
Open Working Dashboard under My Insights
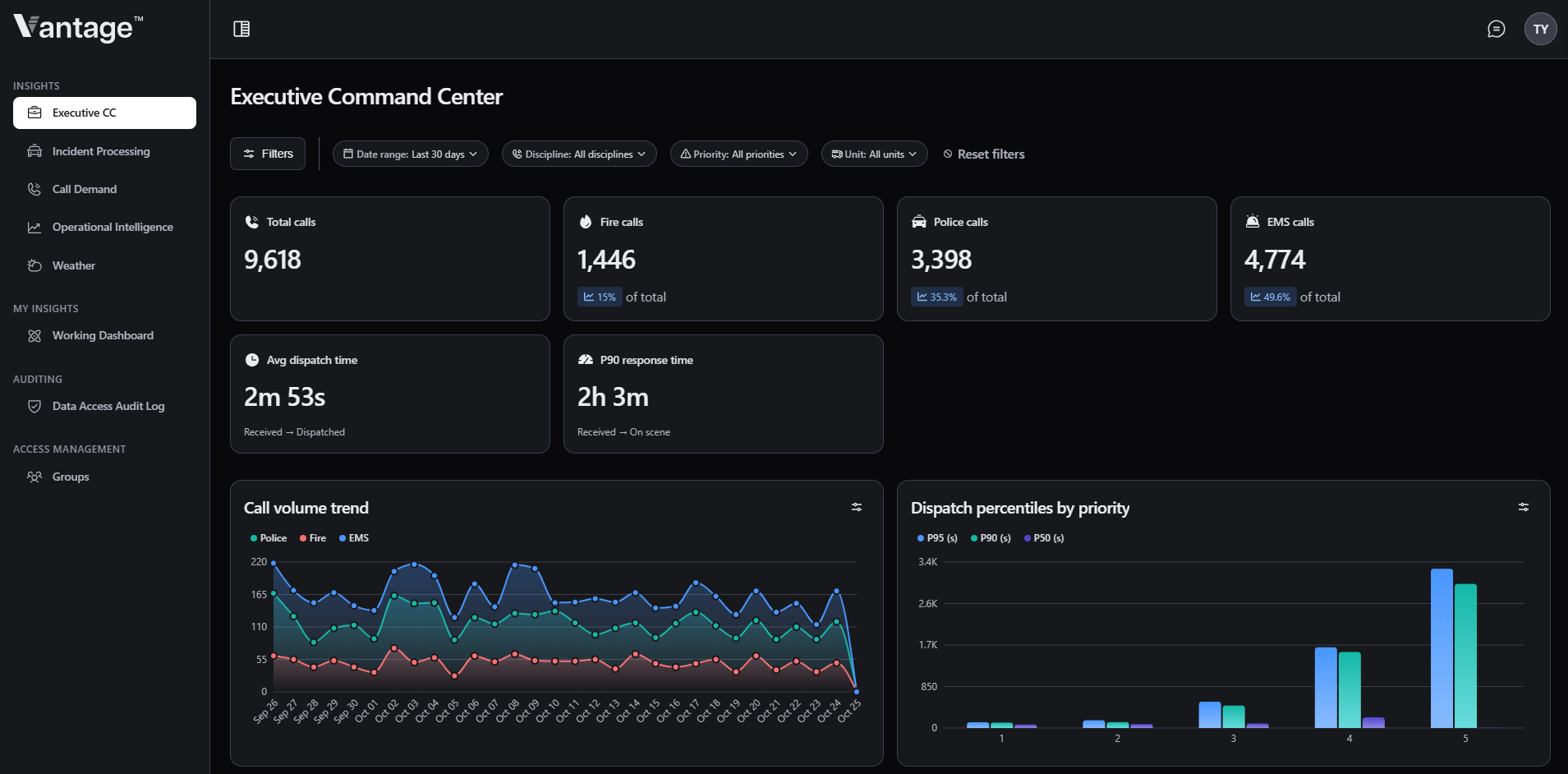(104, 335)
